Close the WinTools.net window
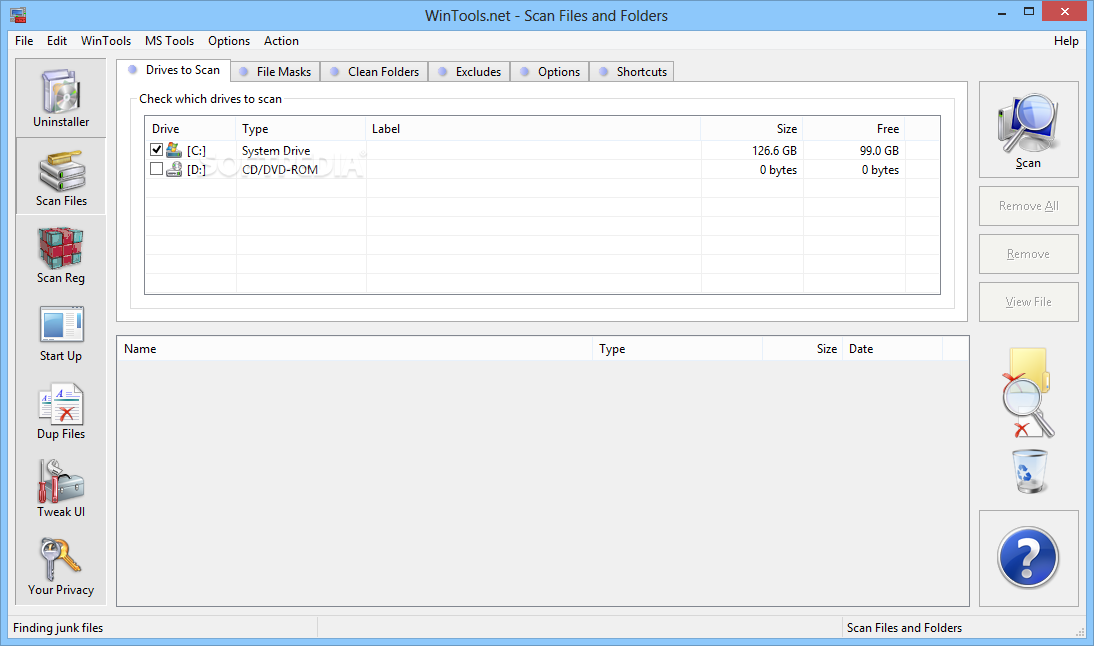Image resolution: width=1094 pixels, height=646 pixels. click(x=1065, y=12)
